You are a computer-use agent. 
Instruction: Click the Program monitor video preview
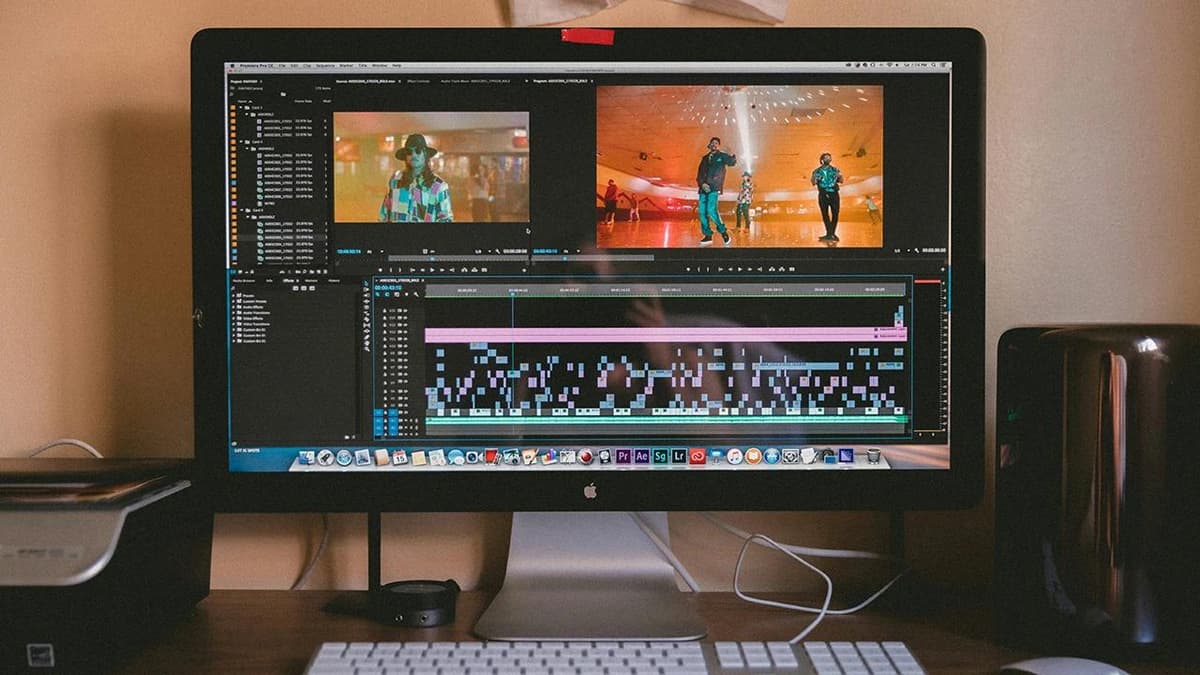tap(739, 166)
